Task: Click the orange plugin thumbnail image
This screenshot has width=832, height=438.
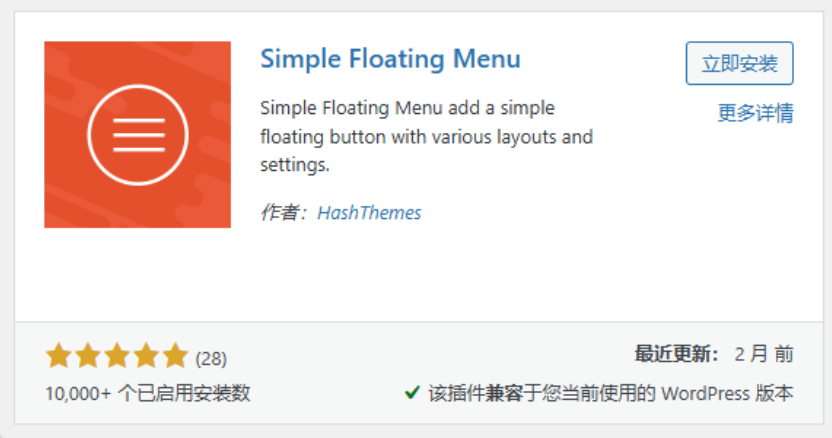Action: tap(137, 134)
